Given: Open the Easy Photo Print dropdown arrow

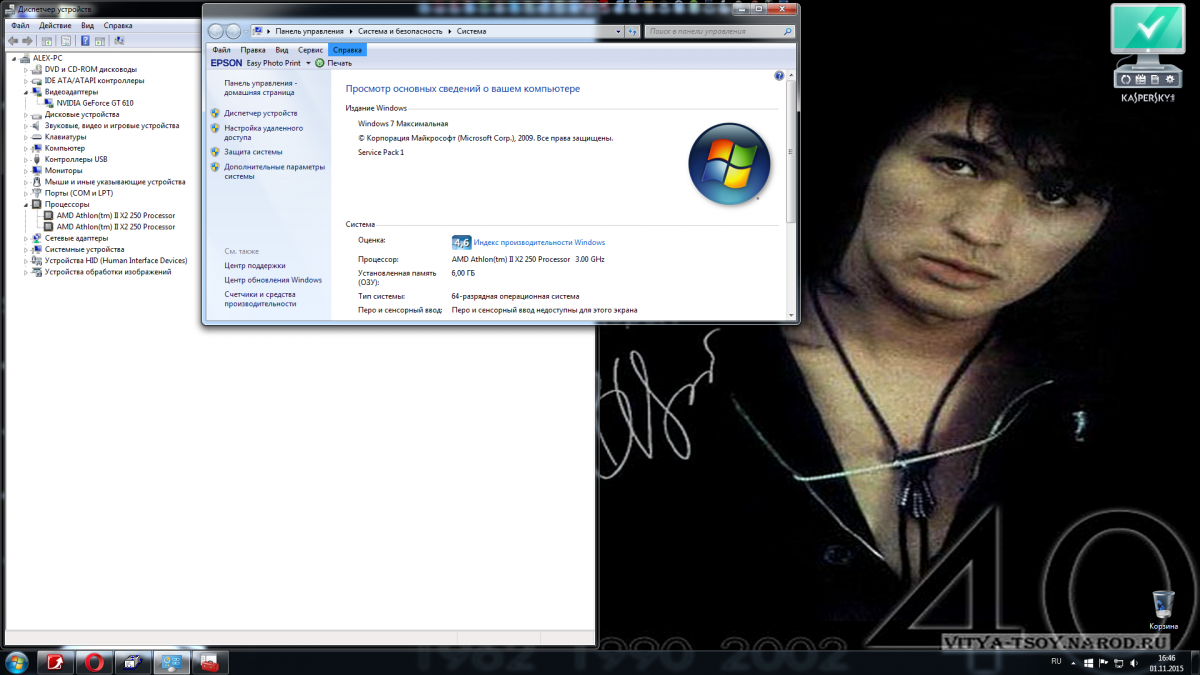Looking at the screenshot, I should coord(308,63).
